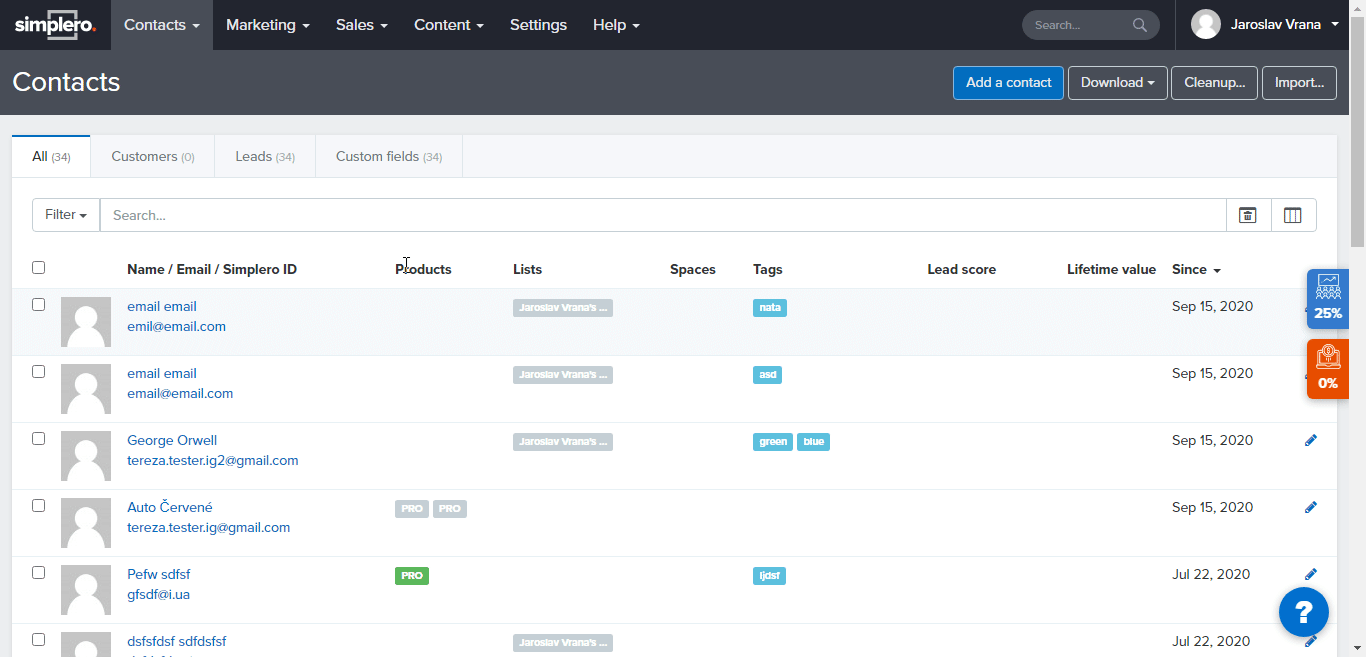This screenshot has width=1366, height=657.
Task: Edit Auto Červené with the pencil icon
Action: [x=1311, y=507]
